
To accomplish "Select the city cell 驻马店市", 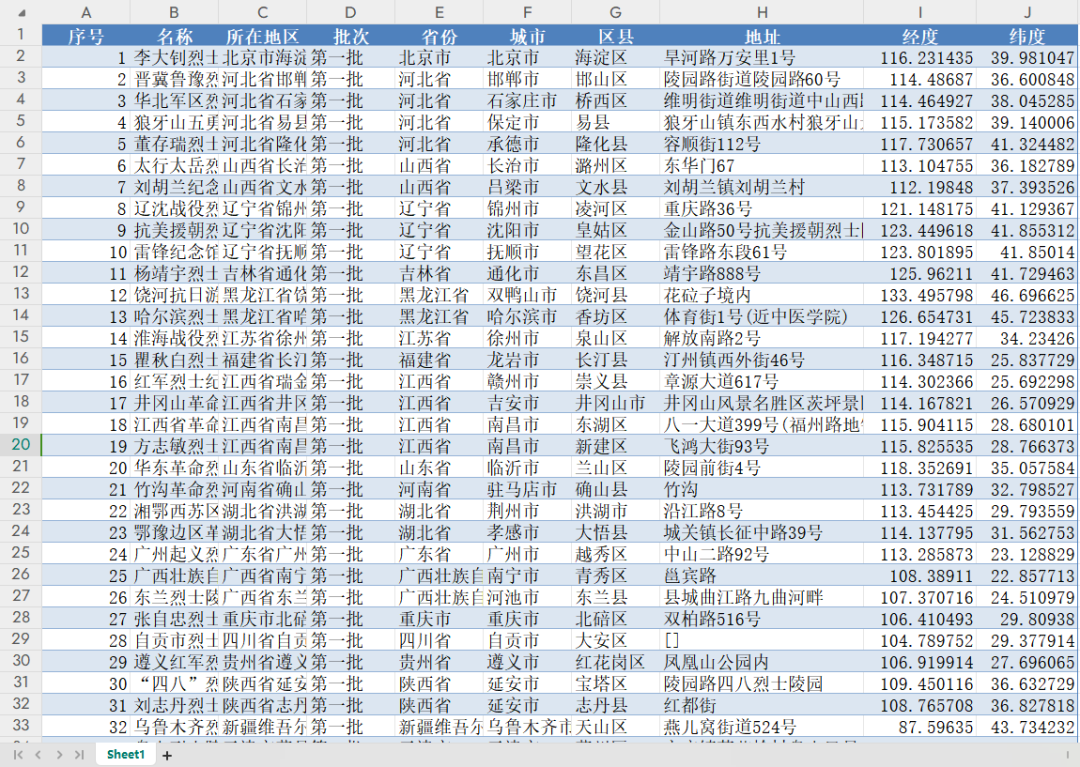I will pos(527,490).
